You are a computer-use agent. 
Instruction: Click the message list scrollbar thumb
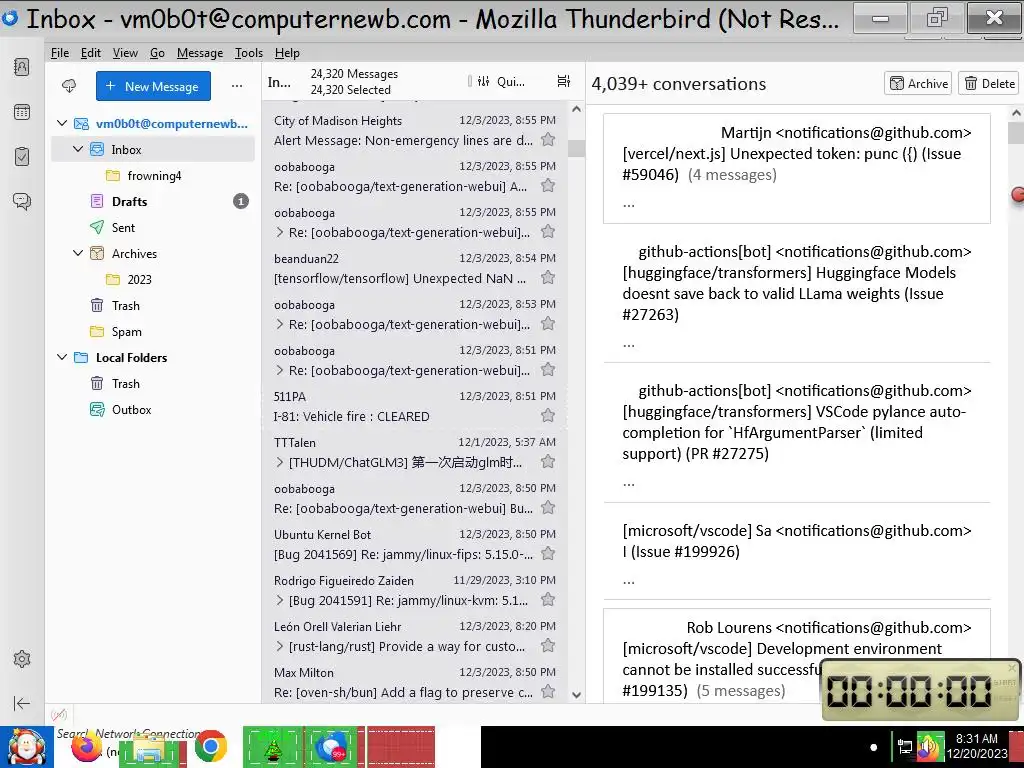pyautogui.click(x=576, y=148)
